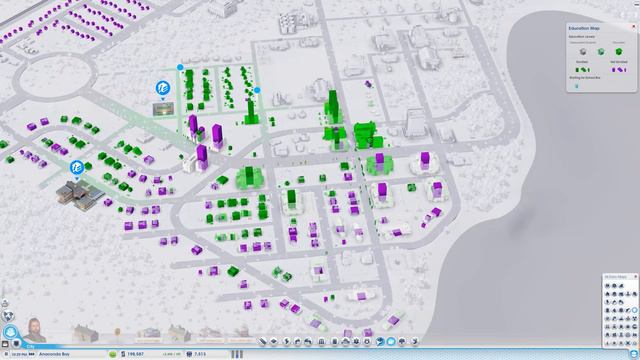640x360 pixels.
Task: Click the rightmost icon in the build toolbar
Action: tap(415, 341)
